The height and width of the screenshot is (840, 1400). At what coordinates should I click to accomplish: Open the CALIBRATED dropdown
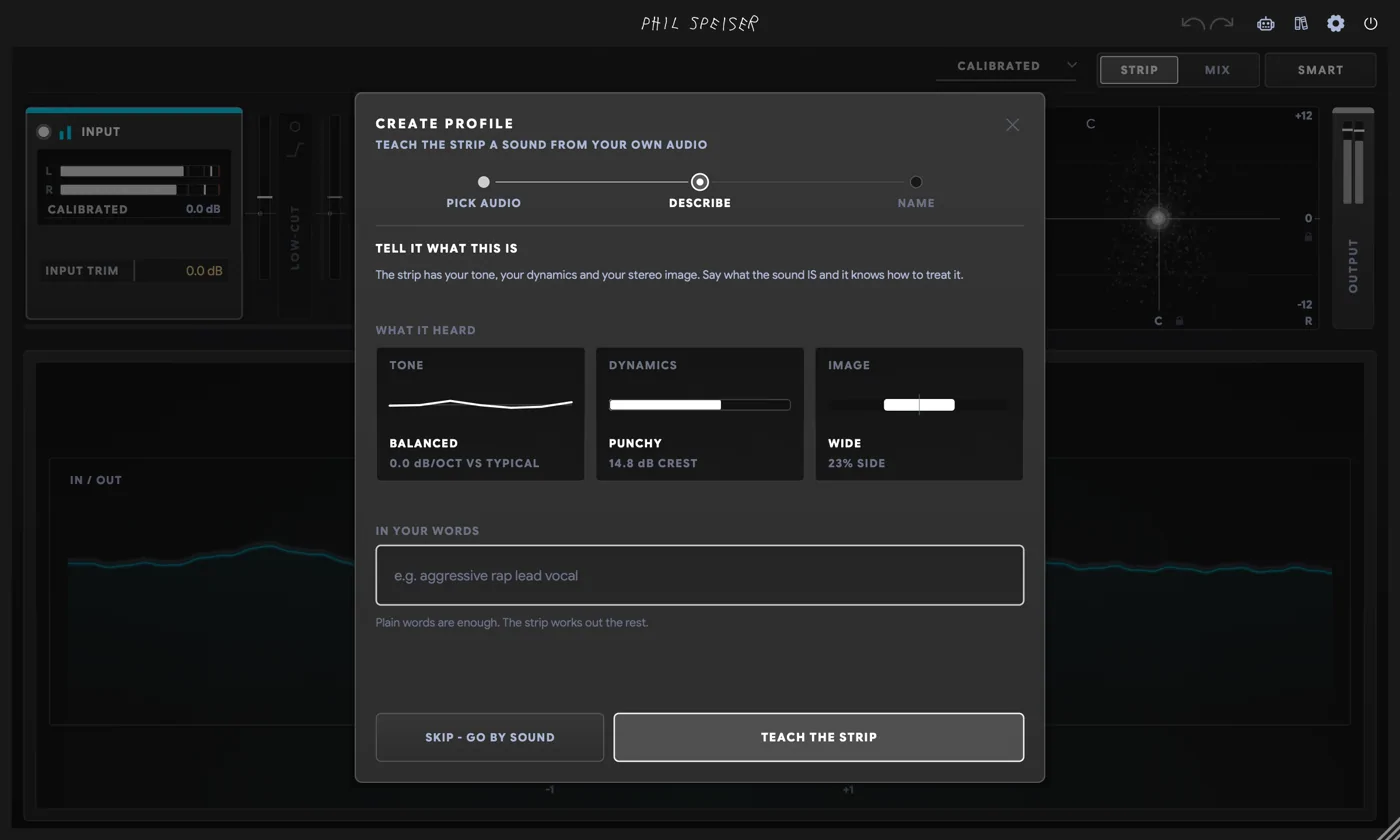pyautogui.click(x=1008, y=66)
